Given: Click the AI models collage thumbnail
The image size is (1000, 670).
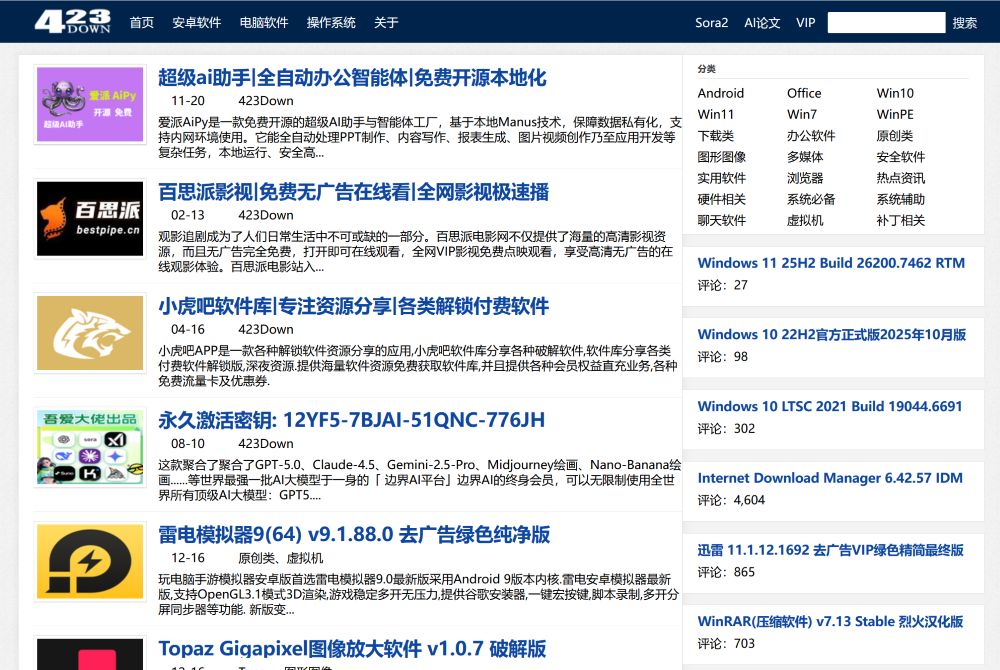Looking at the screenshot, I should point(90,447).
